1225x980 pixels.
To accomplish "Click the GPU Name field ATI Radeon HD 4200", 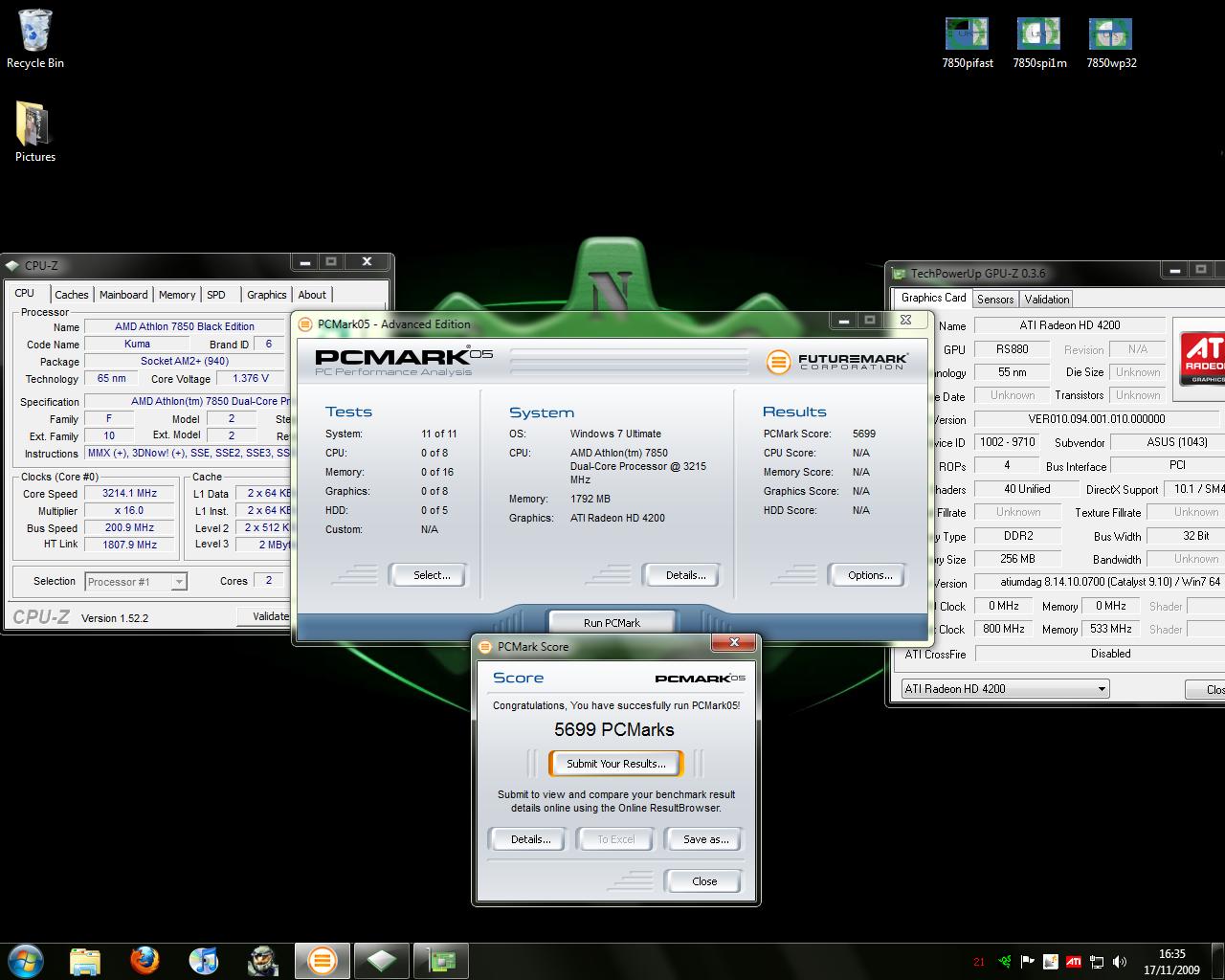I will [x=1070, y=325].
